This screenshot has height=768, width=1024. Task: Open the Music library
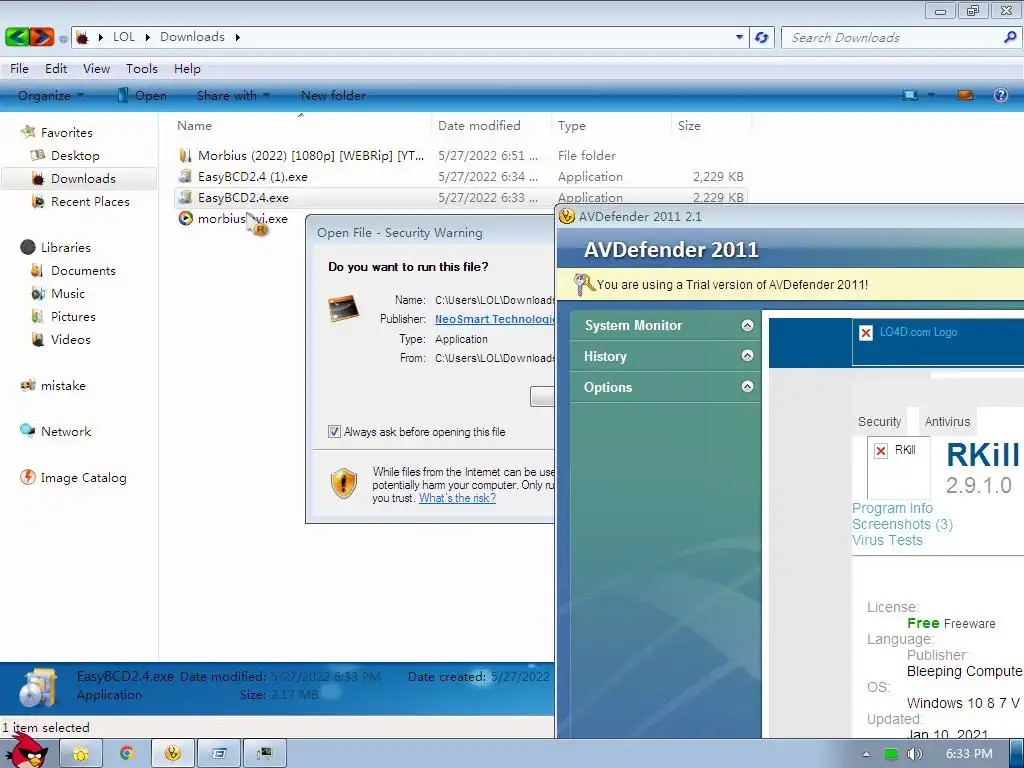pos(68,293)
